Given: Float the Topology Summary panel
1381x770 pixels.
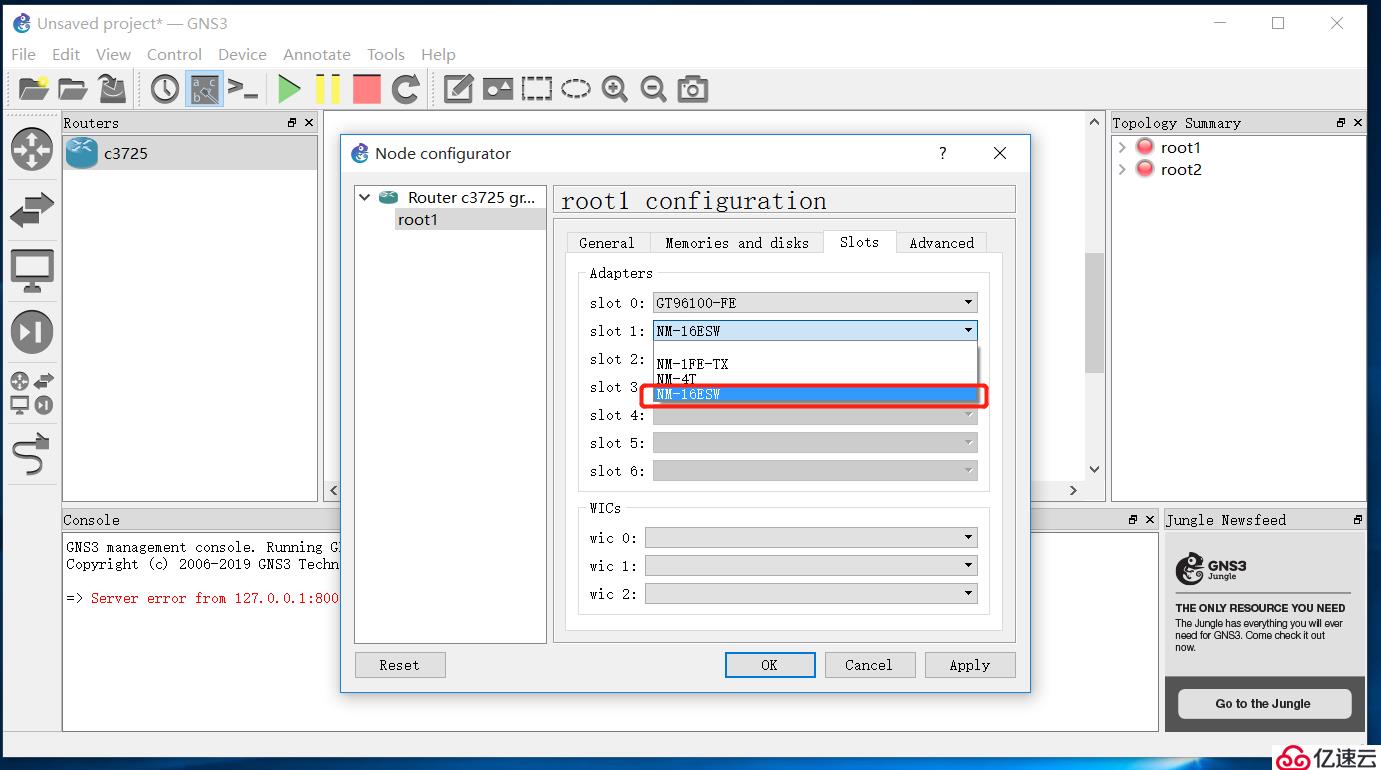Looking at the screenshot, I should click(1341, 123).
